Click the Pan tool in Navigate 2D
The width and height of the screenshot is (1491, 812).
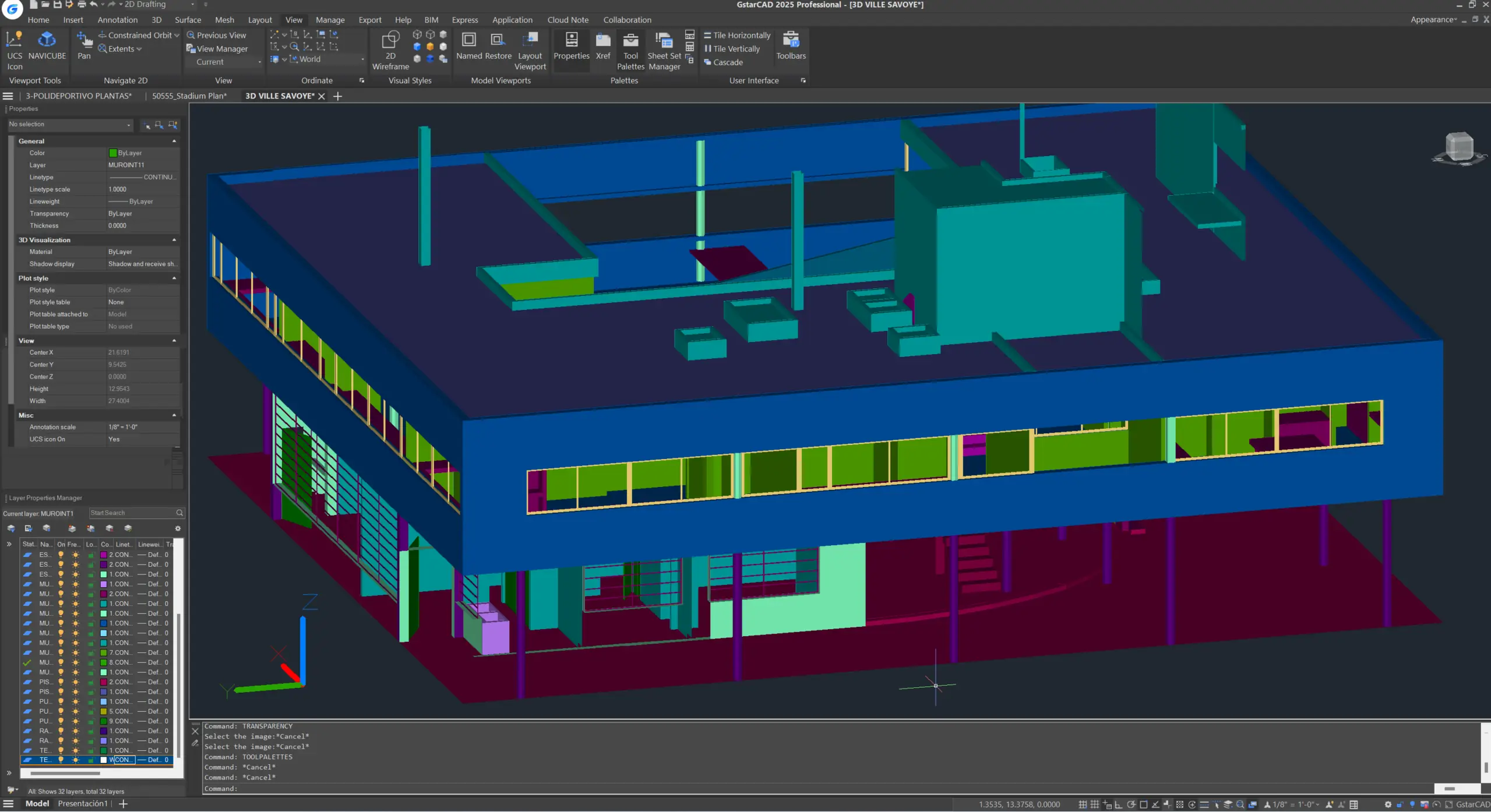tap(83, 44)
